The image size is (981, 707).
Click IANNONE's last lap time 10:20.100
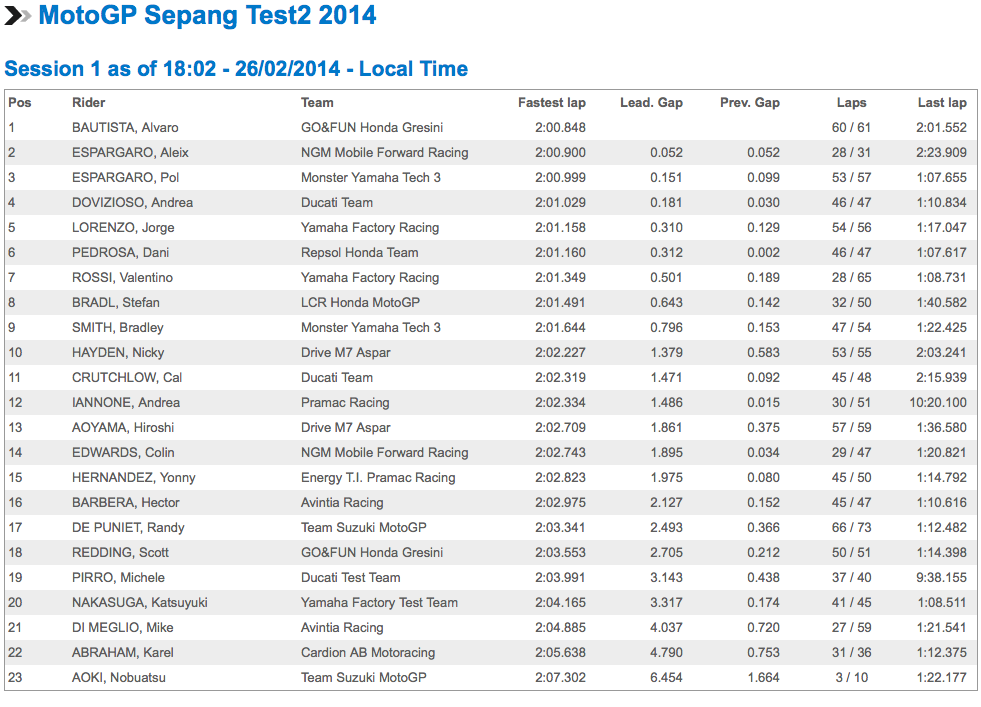tap(938, 403)
